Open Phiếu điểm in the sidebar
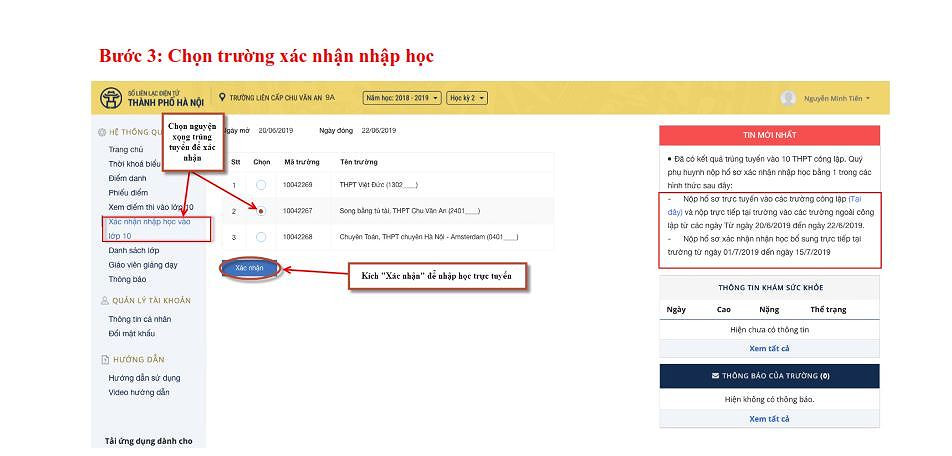This screenshot has width=952, height=456. [x=128, y=192]
